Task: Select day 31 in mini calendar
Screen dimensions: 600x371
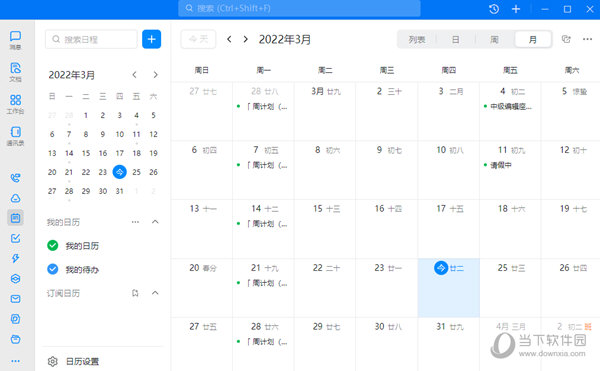Action: (x=119, y=191)
